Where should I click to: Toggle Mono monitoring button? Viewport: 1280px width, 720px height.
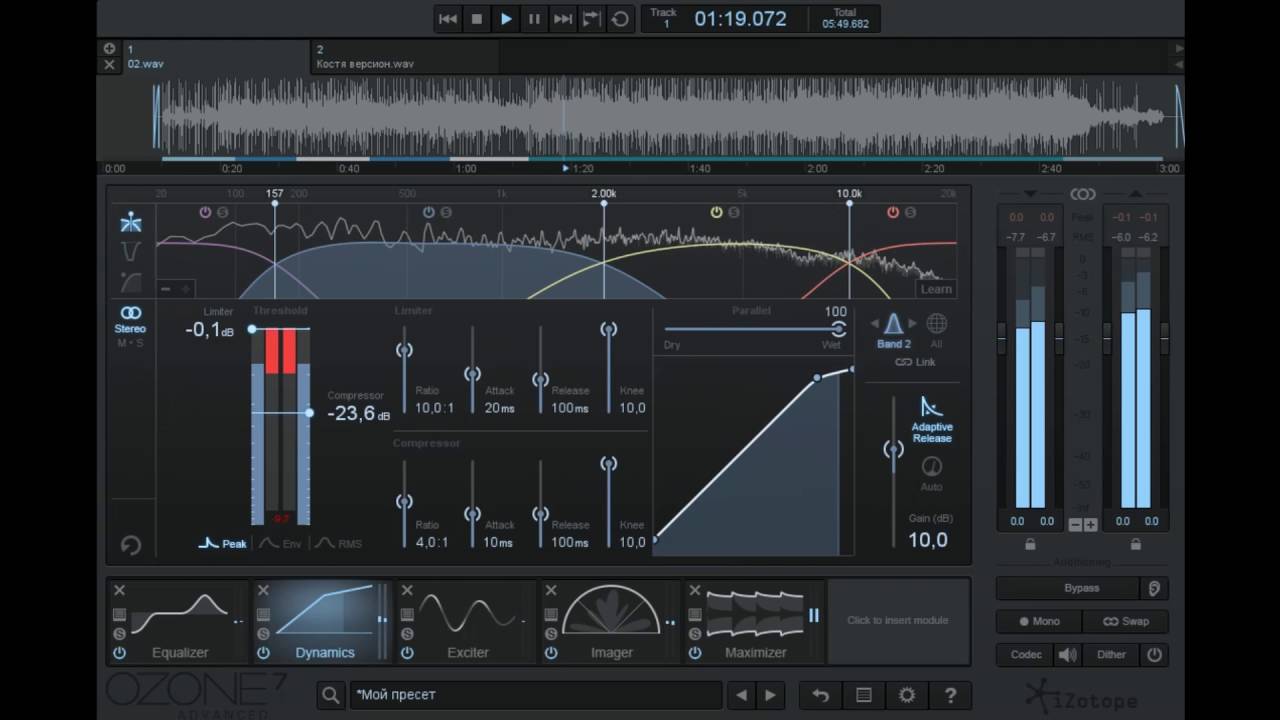1039,621
